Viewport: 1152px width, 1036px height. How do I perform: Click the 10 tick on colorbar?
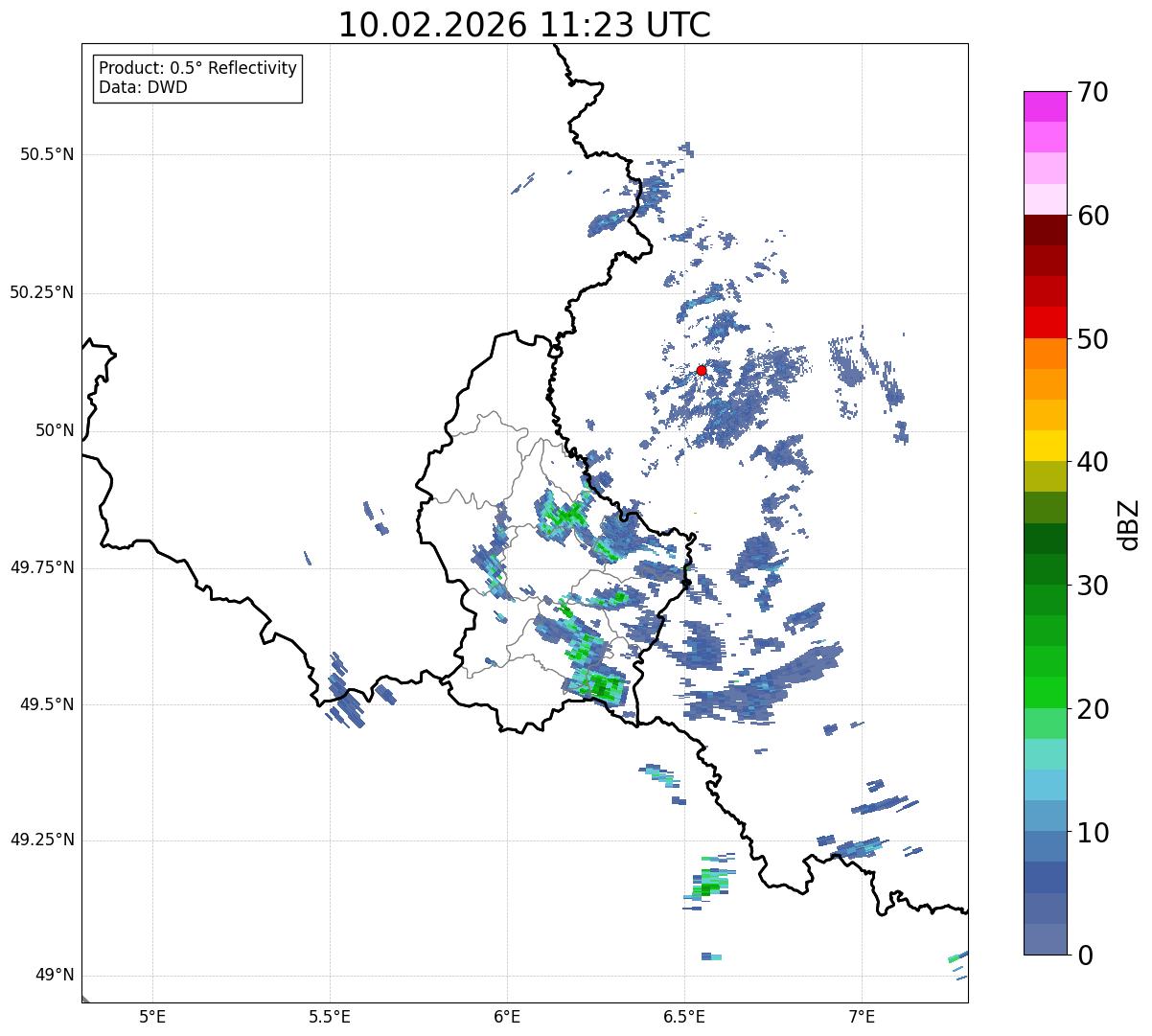[1093, 833]
